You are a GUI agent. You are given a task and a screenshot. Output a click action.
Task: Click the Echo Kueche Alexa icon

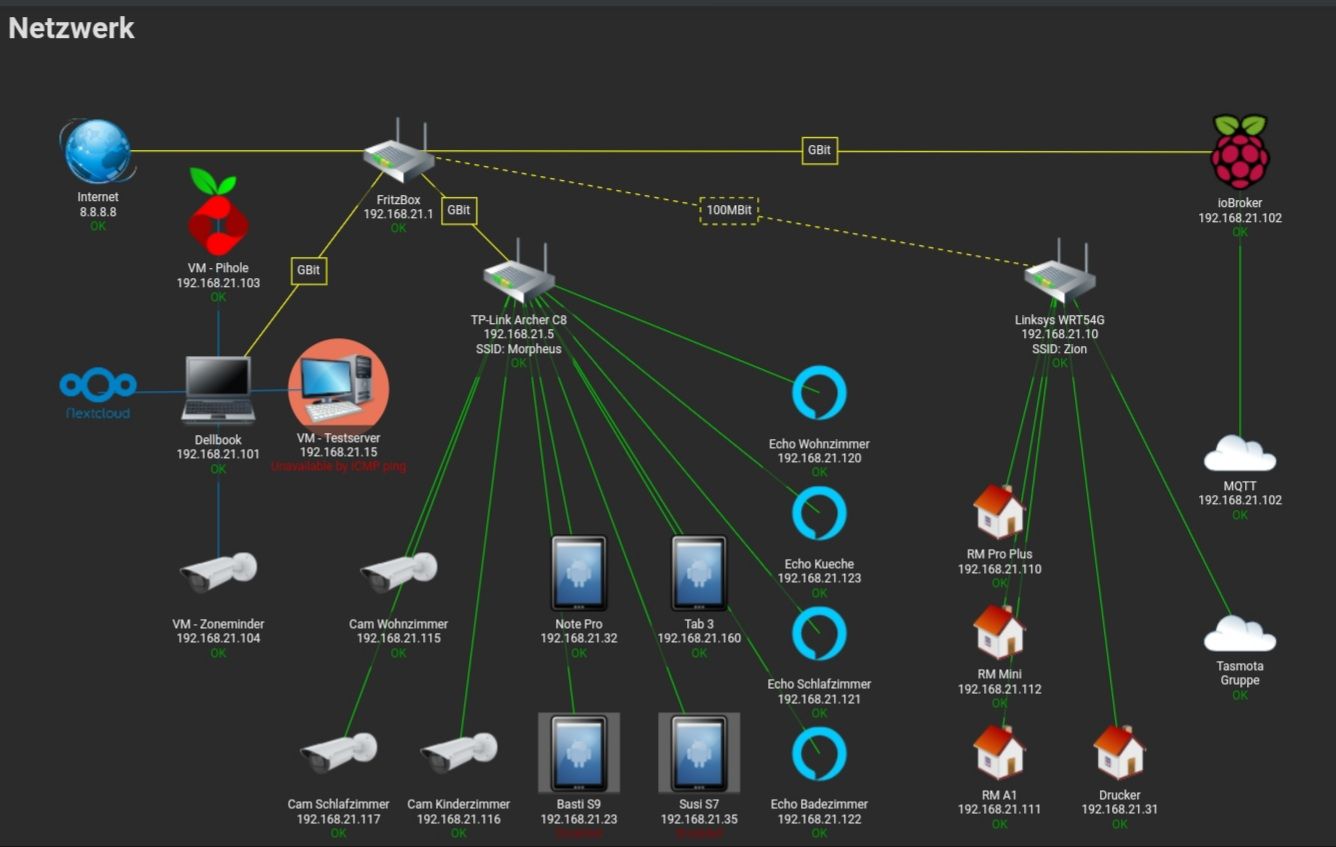819,514
